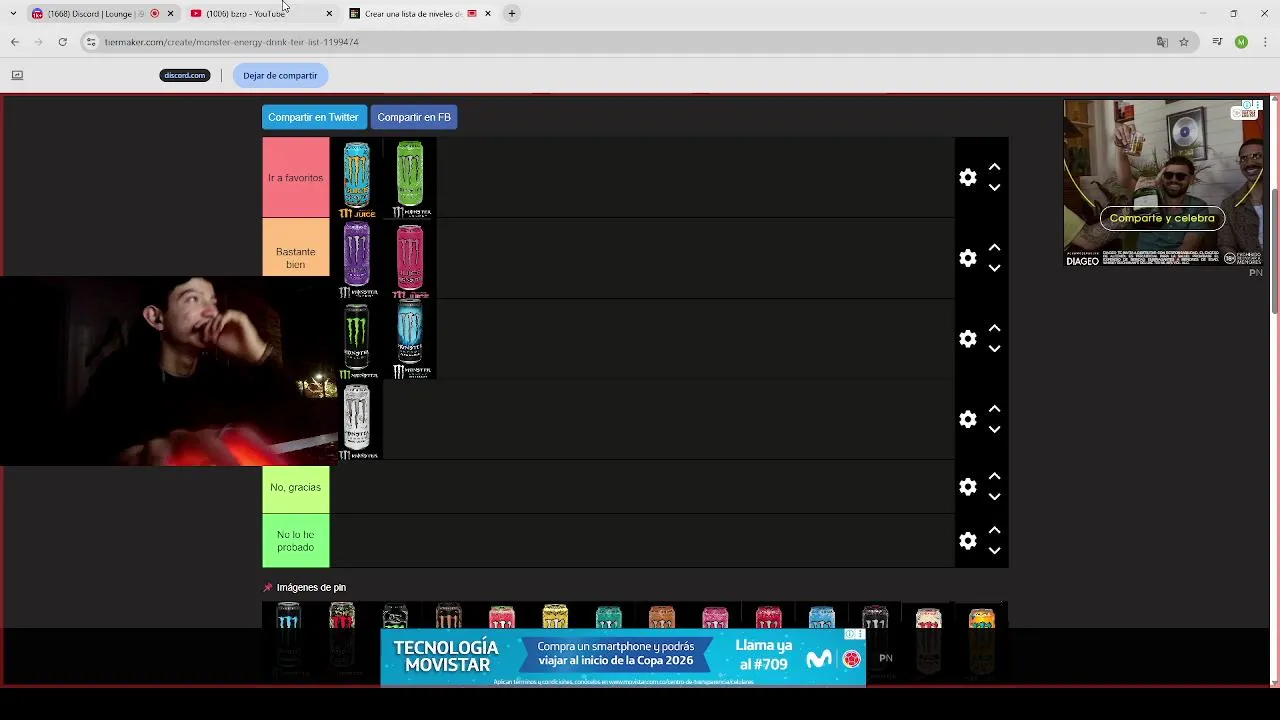Viewport: 1280px width, 720px height.
Task: Open the tab search dropdown
Action: coord(12,14)
